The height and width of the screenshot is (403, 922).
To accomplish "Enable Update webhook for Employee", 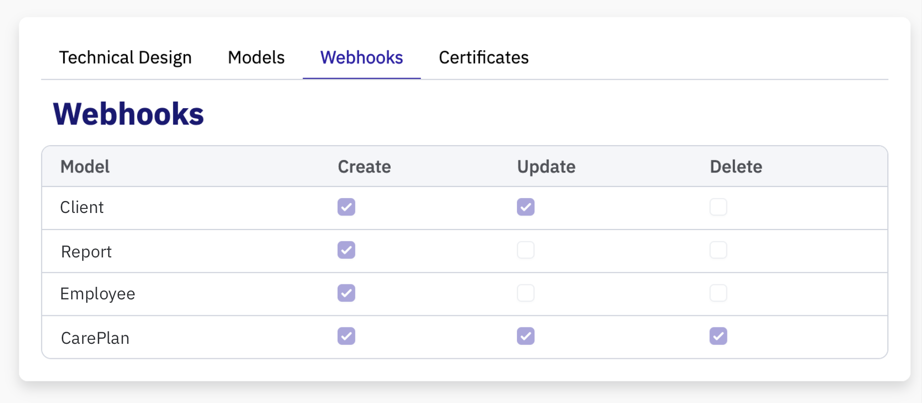I will pyautogui.click(x=525, y=293).
